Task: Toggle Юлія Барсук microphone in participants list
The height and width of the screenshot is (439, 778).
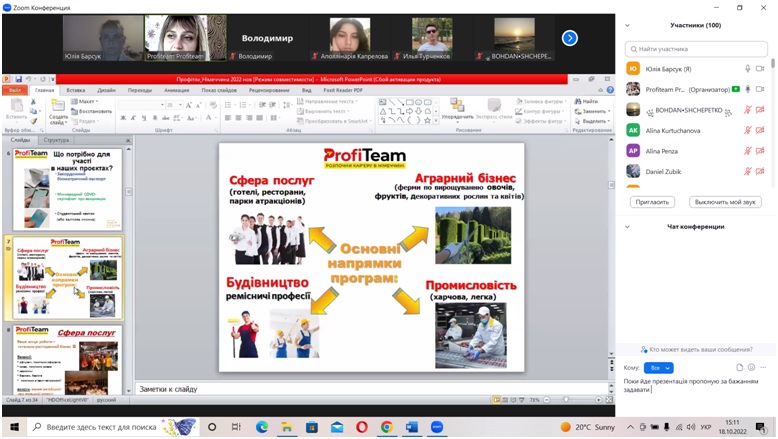Action: (748, 69)
